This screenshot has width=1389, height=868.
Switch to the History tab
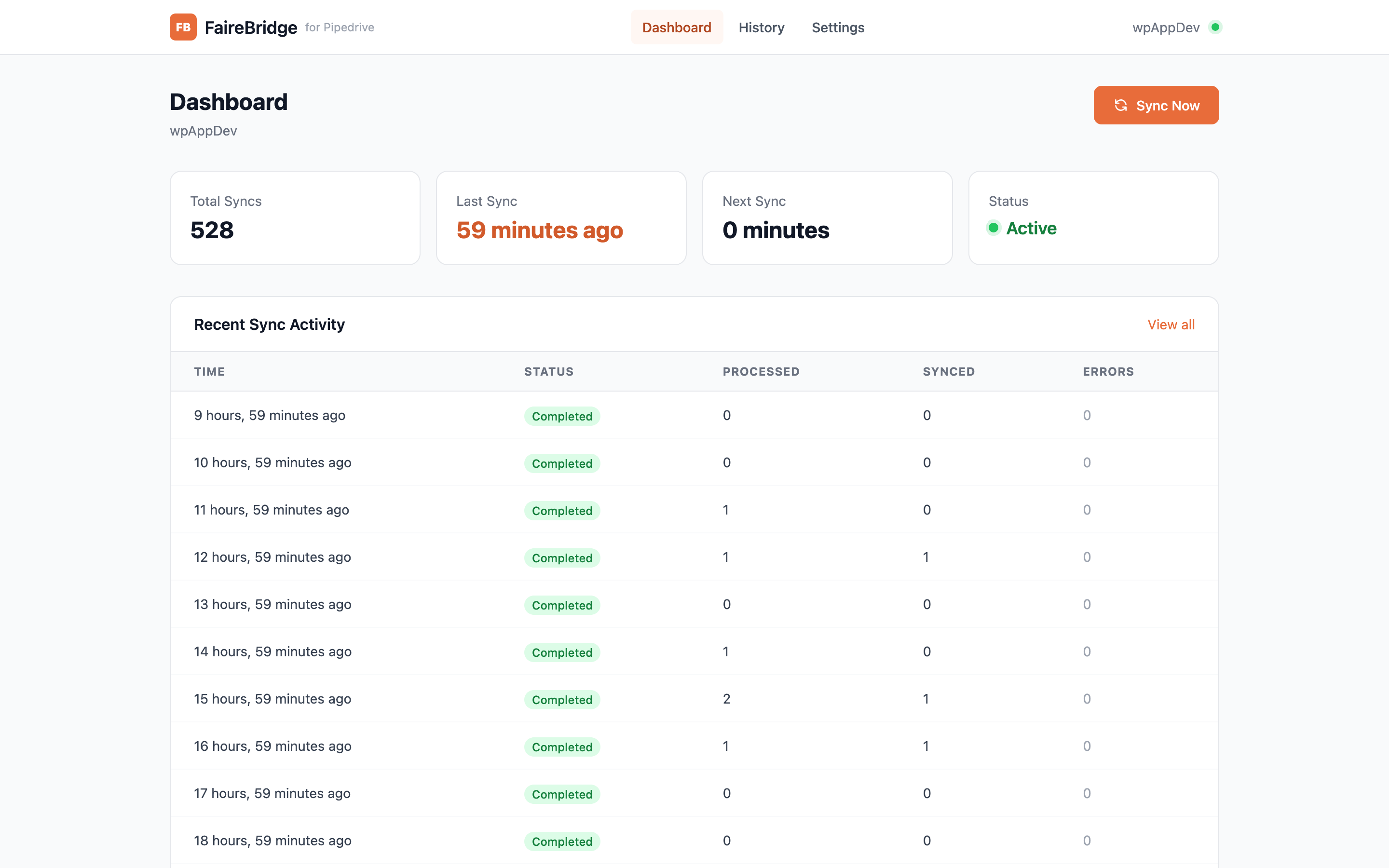(761, 27)
